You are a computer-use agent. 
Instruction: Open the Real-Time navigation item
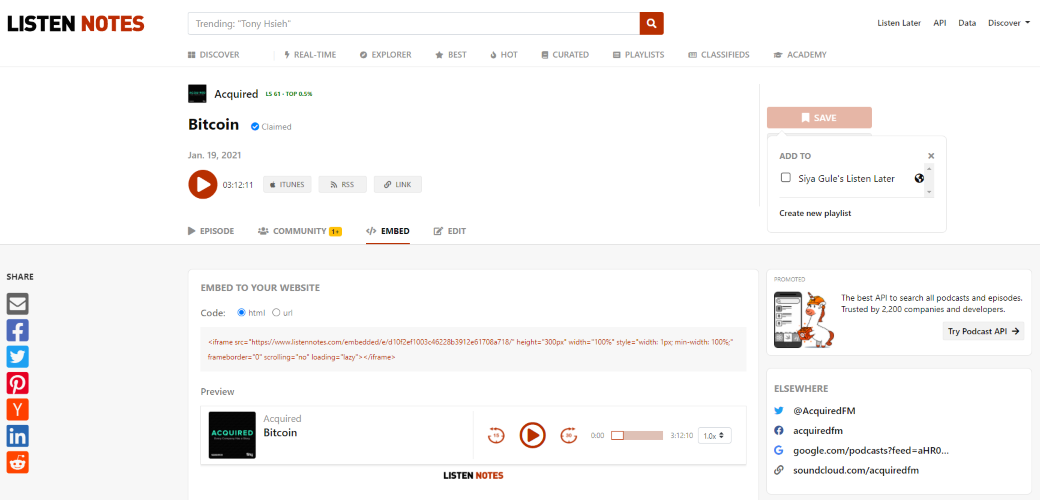pyautogui.click(x=310, y=55)
